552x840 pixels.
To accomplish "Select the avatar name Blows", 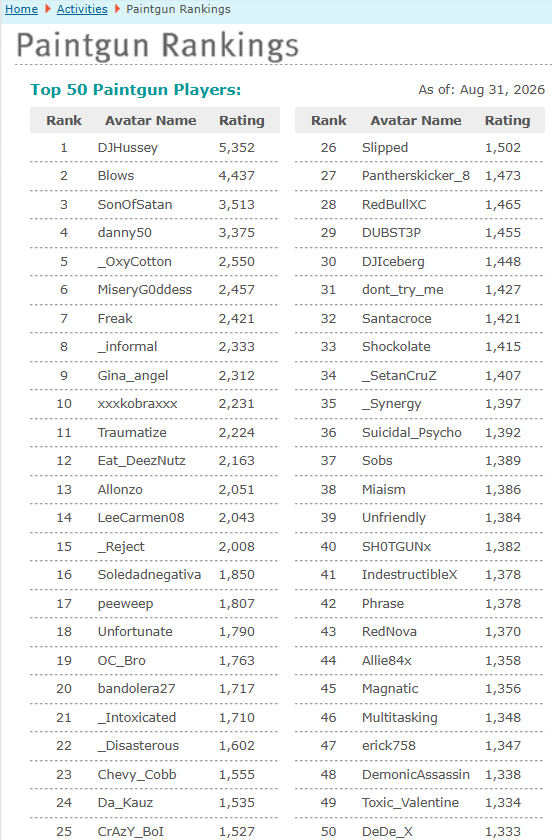I will (x=116, y=176).
